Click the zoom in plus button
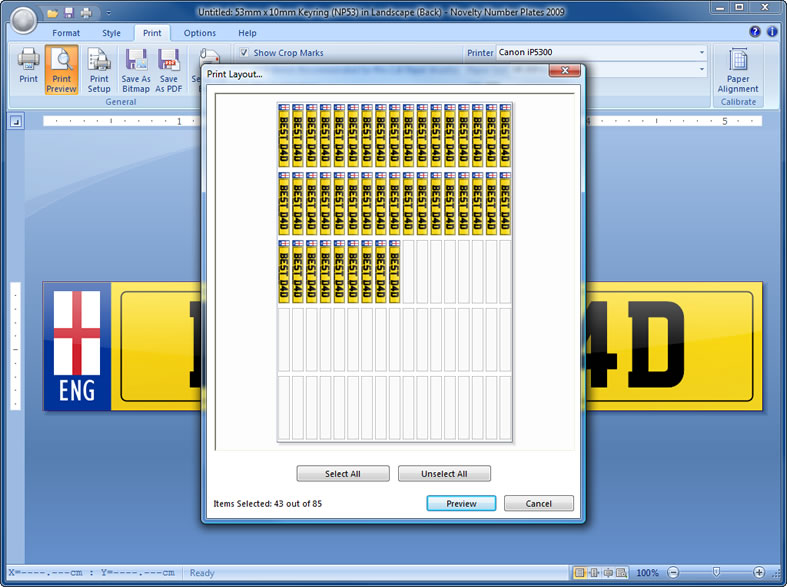Image resolution: width=787 pixels, height=587 pixels. click(759, 572)
